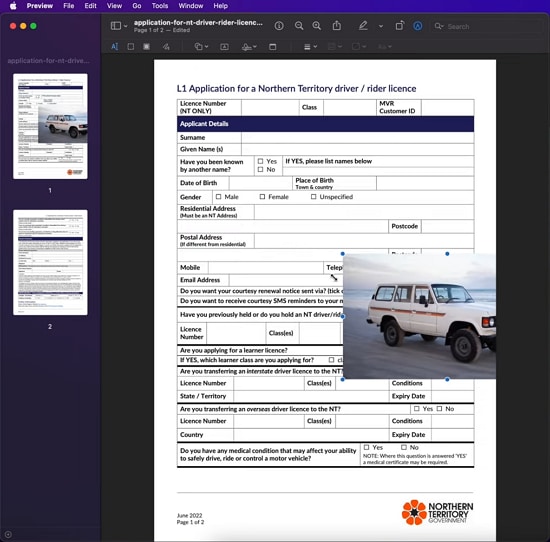Zoom out using the minus magnifier

pyautogui.click(x=299, y=26)
